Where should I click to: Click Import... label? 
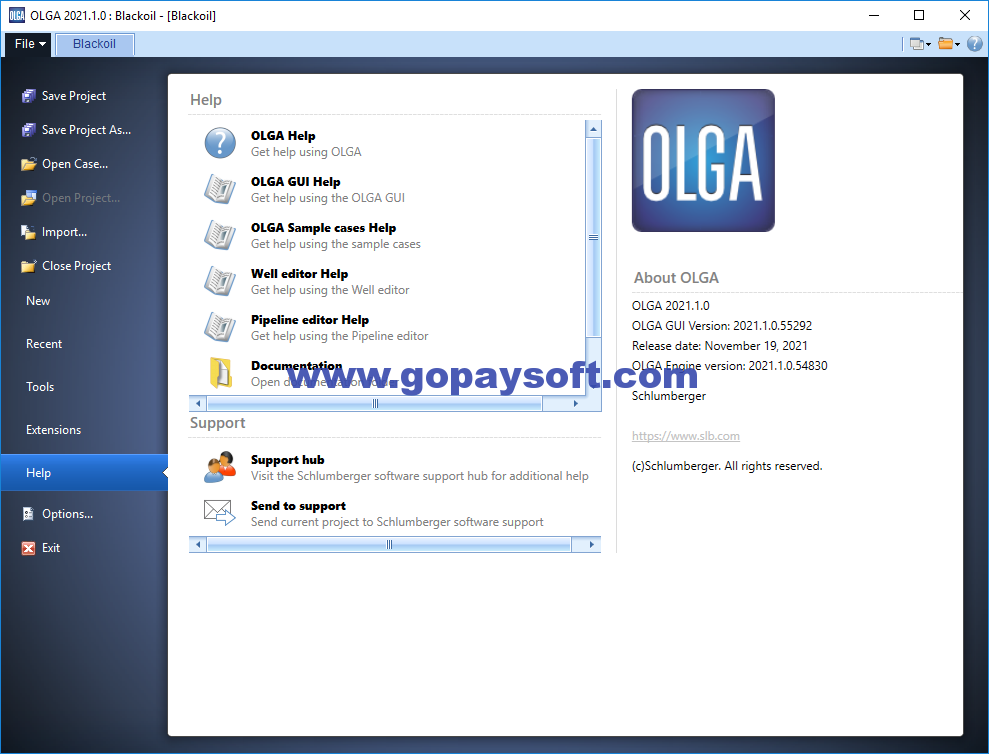[x=64, y=232]
